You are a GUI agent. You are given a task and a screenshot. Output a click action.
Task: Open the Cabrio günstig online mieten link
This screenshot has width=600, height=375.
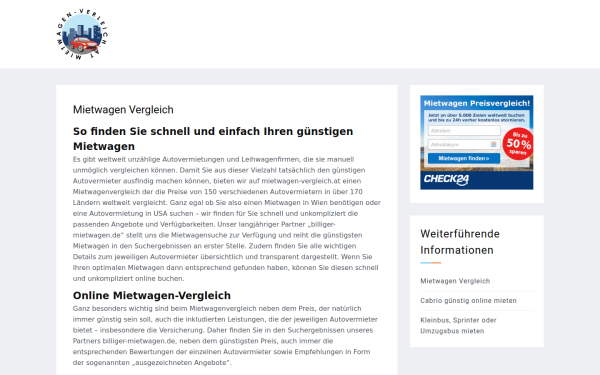pyautogui.click(x=468, y=300)
